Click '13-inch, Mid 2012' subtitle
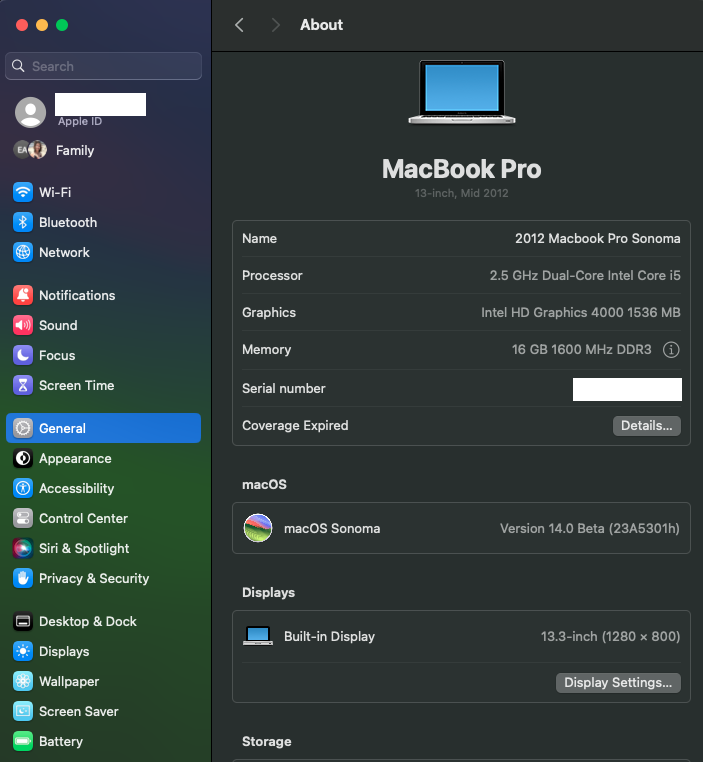Viewport: 703px width, 762px height. point(462,193)
